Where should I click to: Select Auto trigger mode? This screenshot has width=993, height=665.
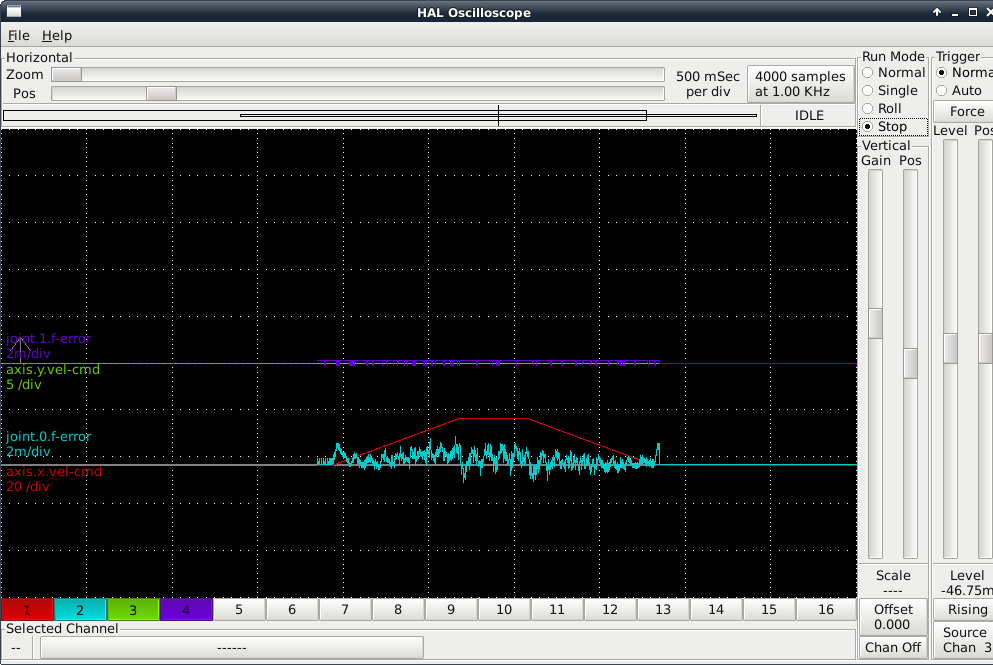click(959, 91)
